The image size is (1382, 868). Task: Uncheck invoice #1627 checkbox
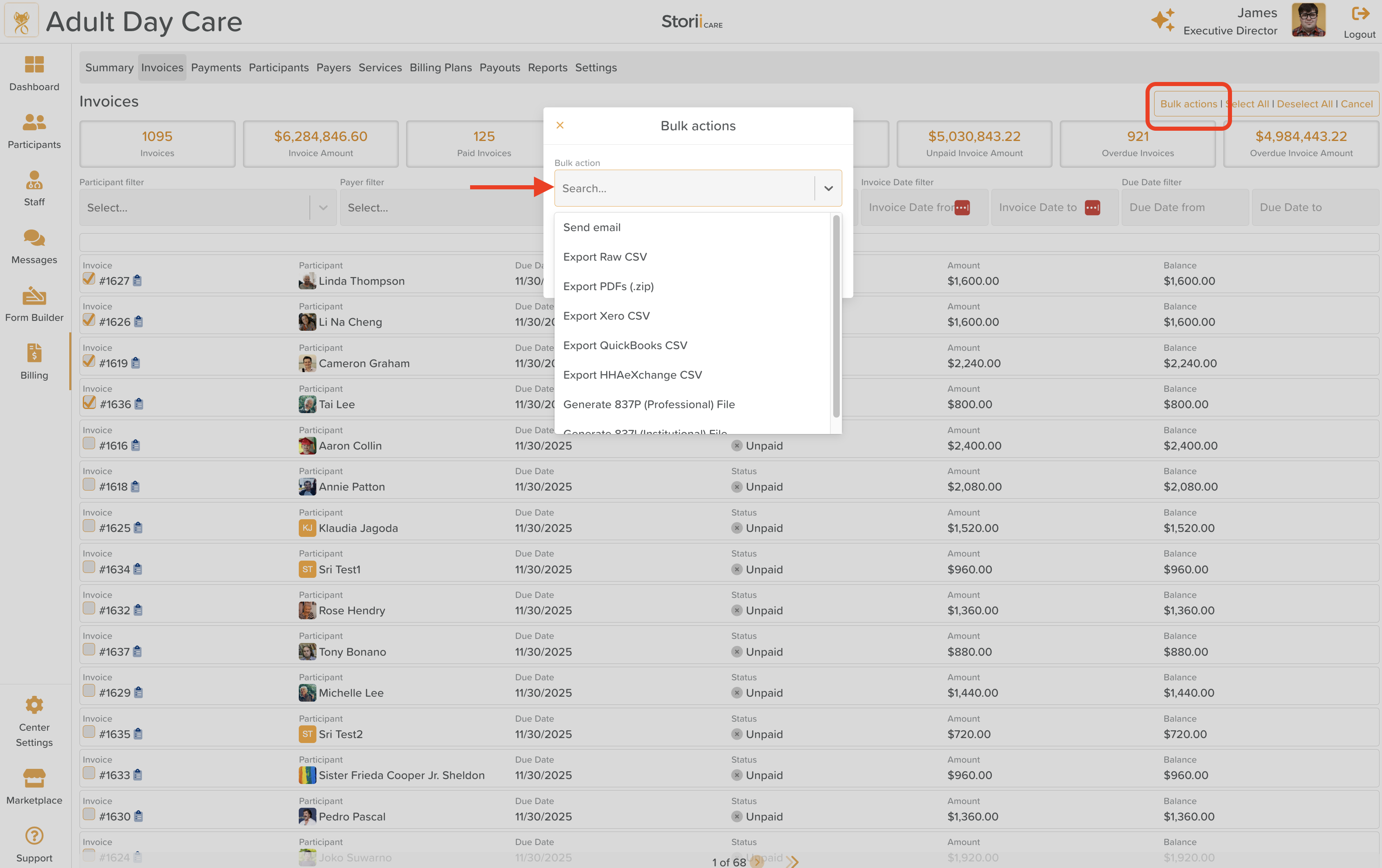89,279
